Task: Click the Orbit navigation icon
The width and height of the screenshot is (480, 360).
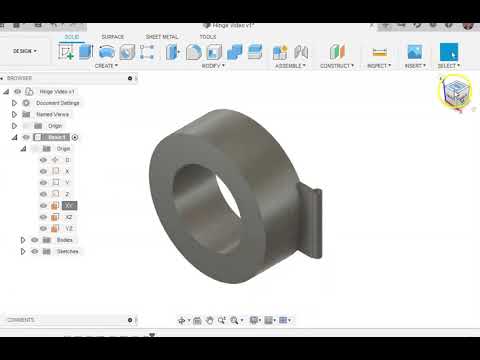Action: (182, 320)
